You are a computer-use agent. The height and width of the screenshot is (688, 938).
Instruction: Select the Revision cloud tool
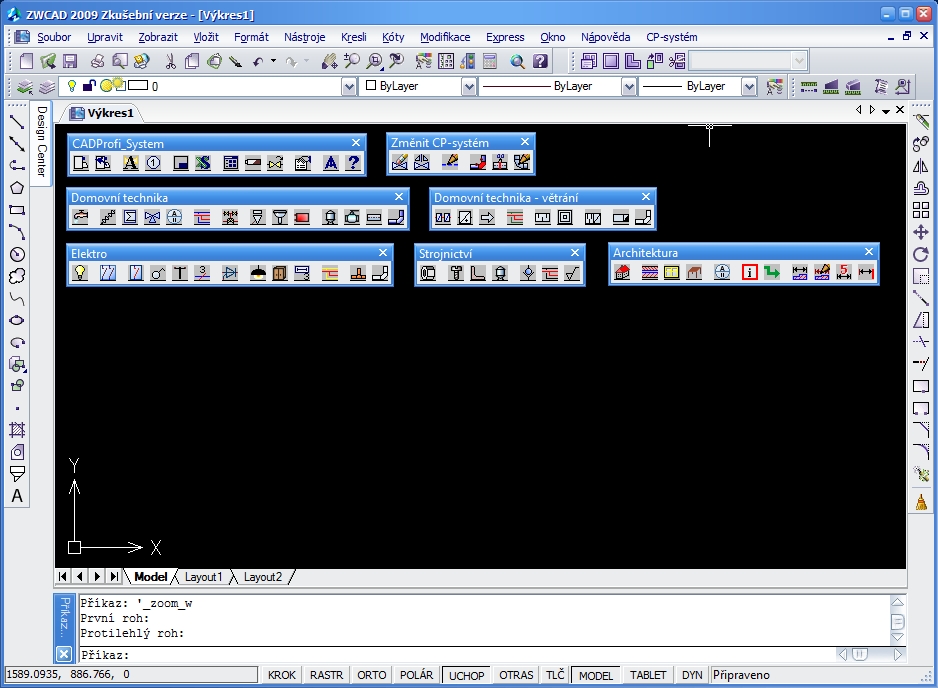(17, 276)
